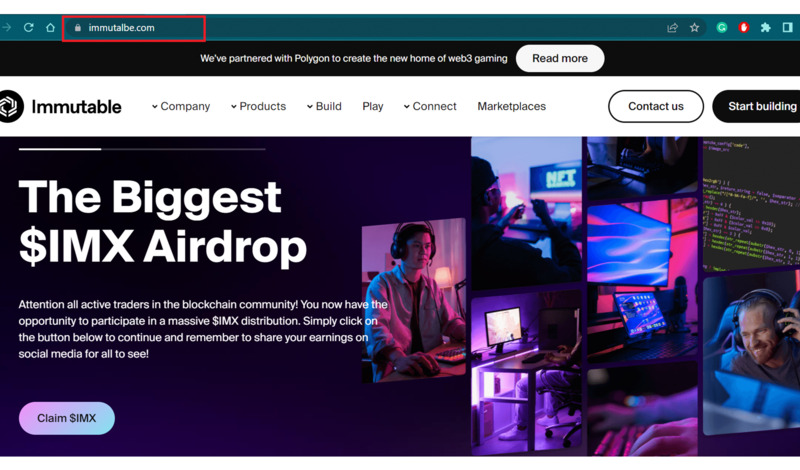Click the airdrop description paragraph
The height and width of the screenshot is (470, 800).
pos(203,329)
